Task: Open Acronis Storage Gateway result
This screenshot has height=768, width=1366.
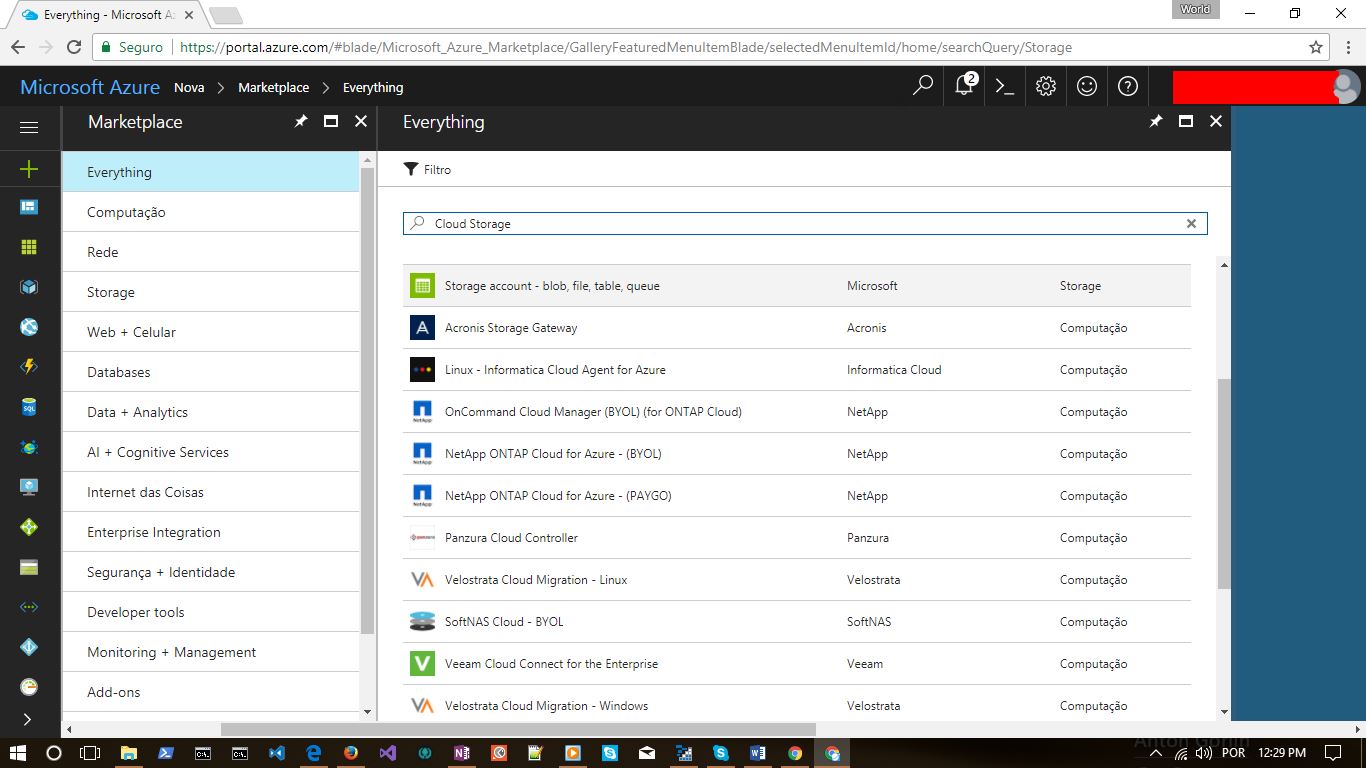Action: coord(797,328)
